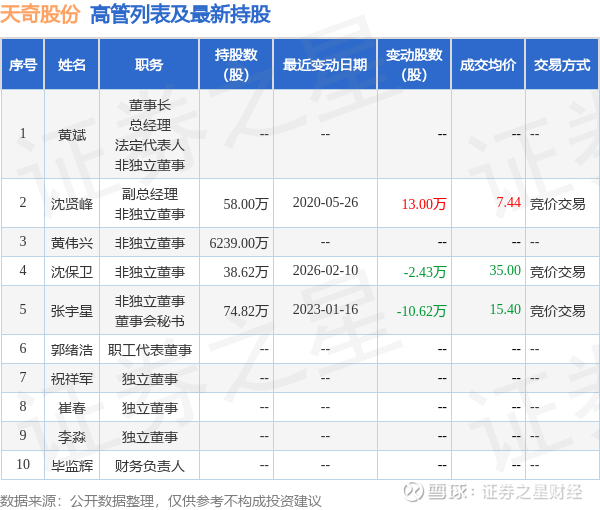The width and height of the screenshot is (600, 510).
Task: Click the green 35.00 average price
Action: click(x=505, y=270)
